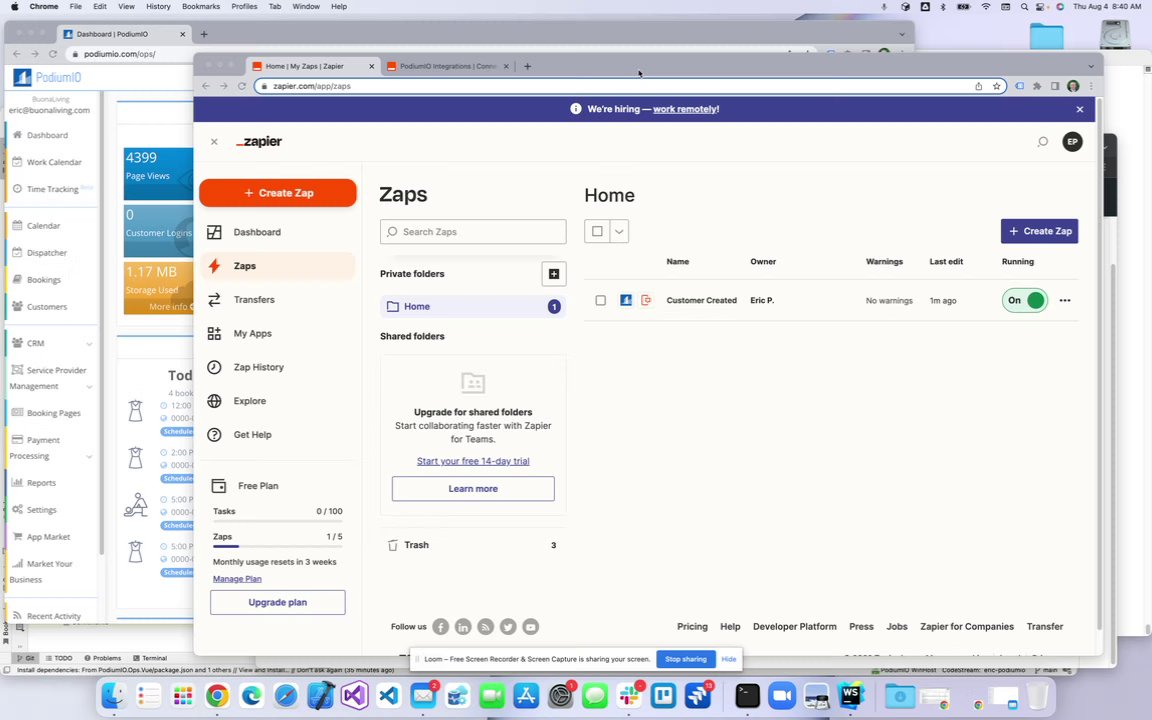Open Zapier Facebook page icon

tap(441, 627)
